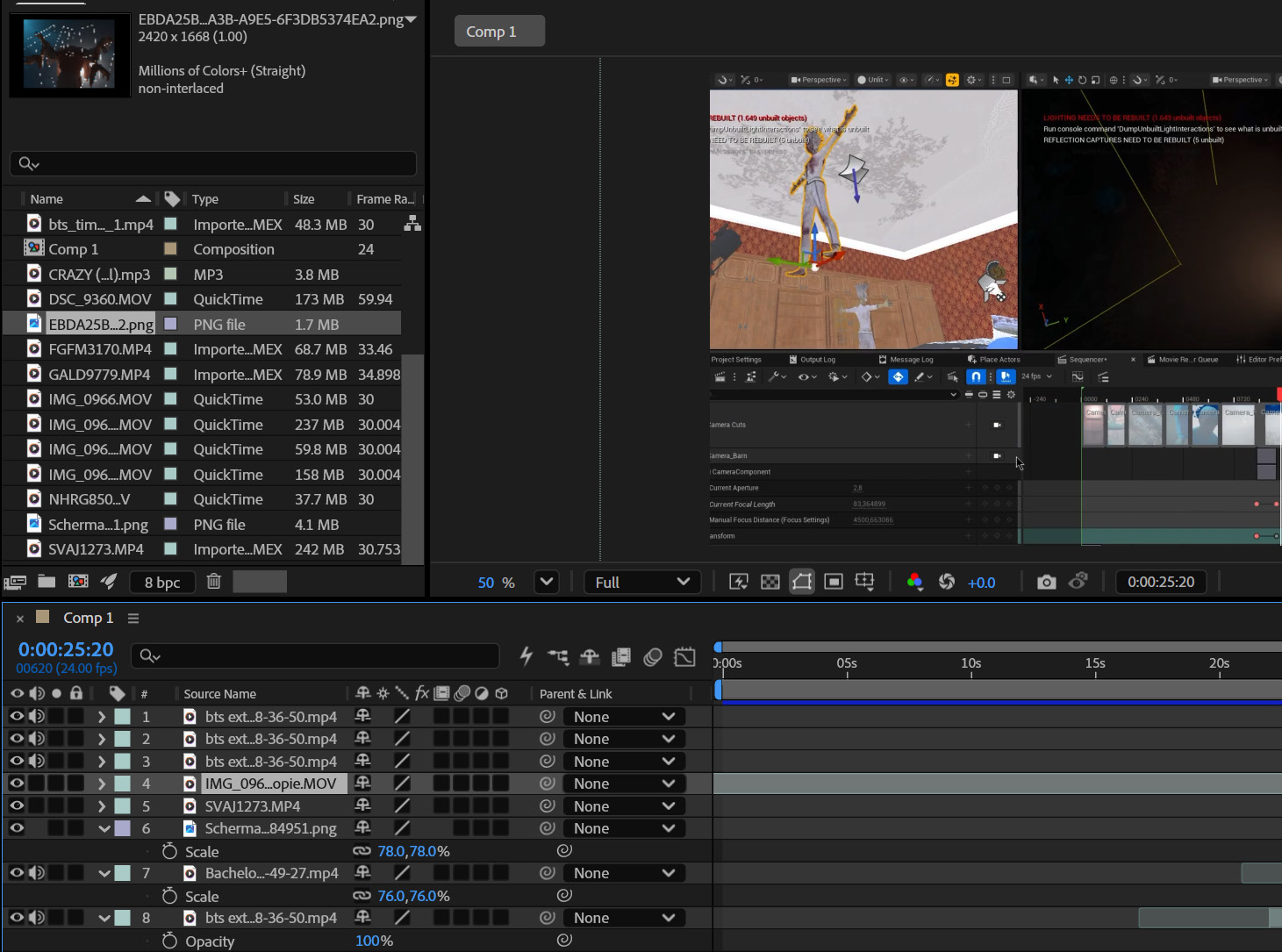This screenshot has width=1282, height=952.
Task: Open the timeline panel menu icon
Action: [133, 618]
